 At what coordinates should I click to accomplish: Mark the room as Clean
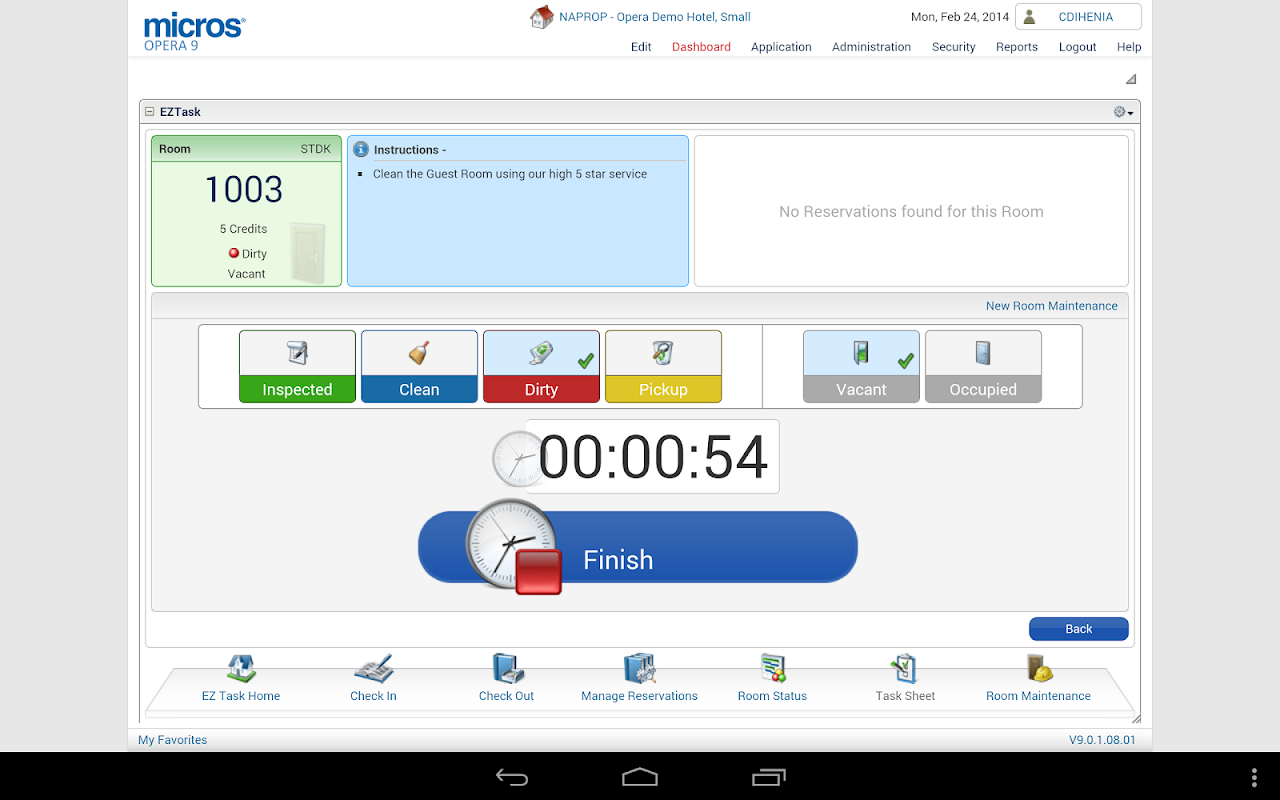419,366
